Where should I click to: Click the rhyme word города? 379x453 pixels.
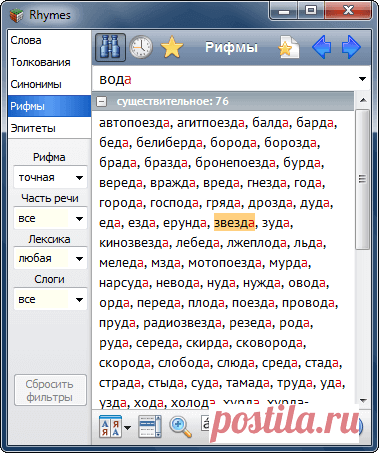pos(121,203)
